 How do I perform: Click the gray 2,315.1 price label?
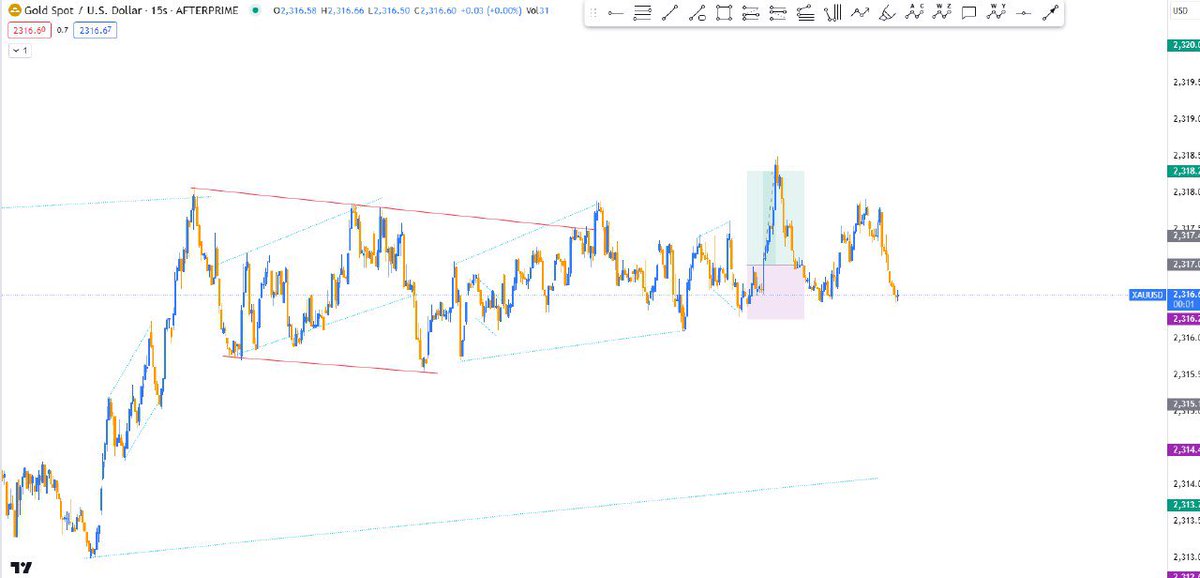[1184, 404]
